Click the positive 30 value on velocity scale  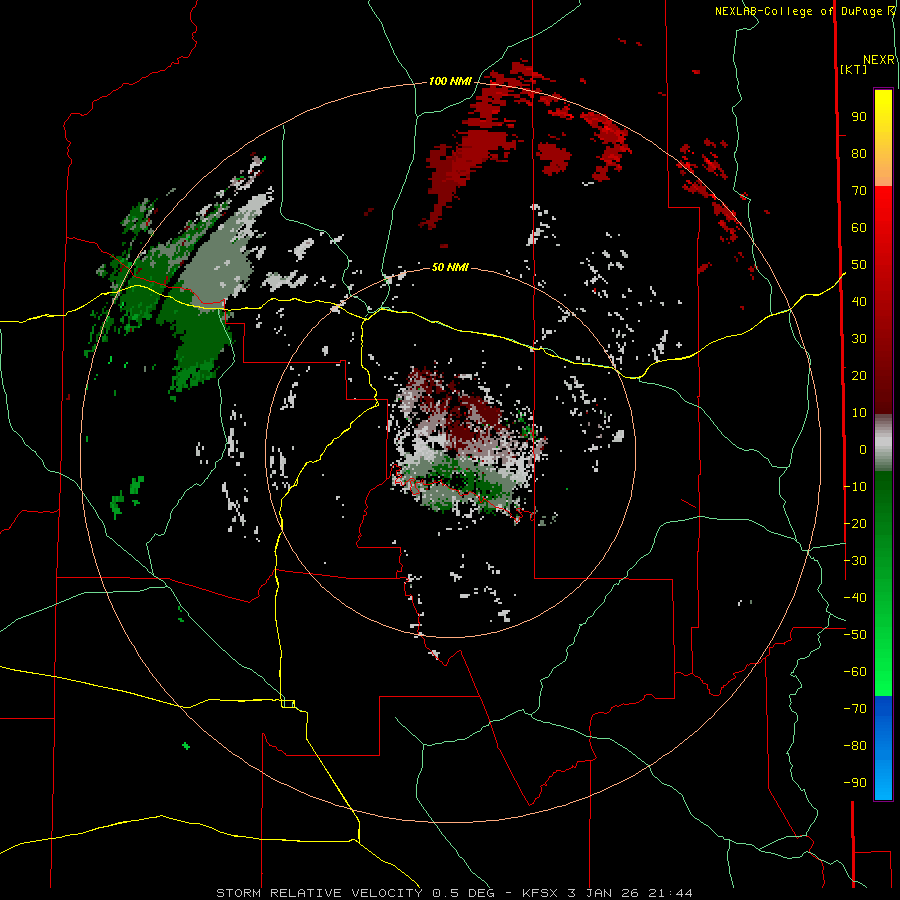[859, 339]
